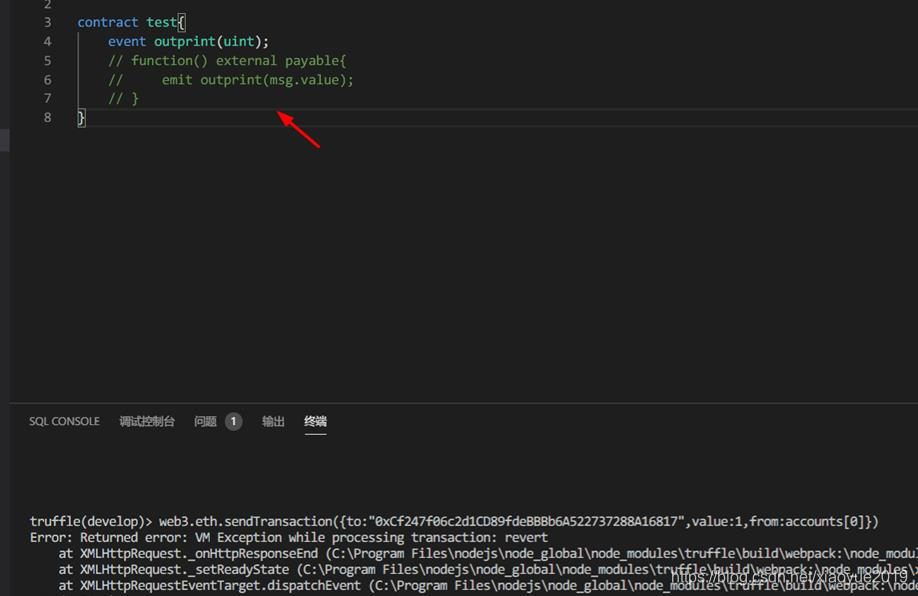Image resolution: width=918 pixels, height=596 pixels.
Task: Click the 'truffle(develop)>' terminal prompt
Action: (91, 521)
